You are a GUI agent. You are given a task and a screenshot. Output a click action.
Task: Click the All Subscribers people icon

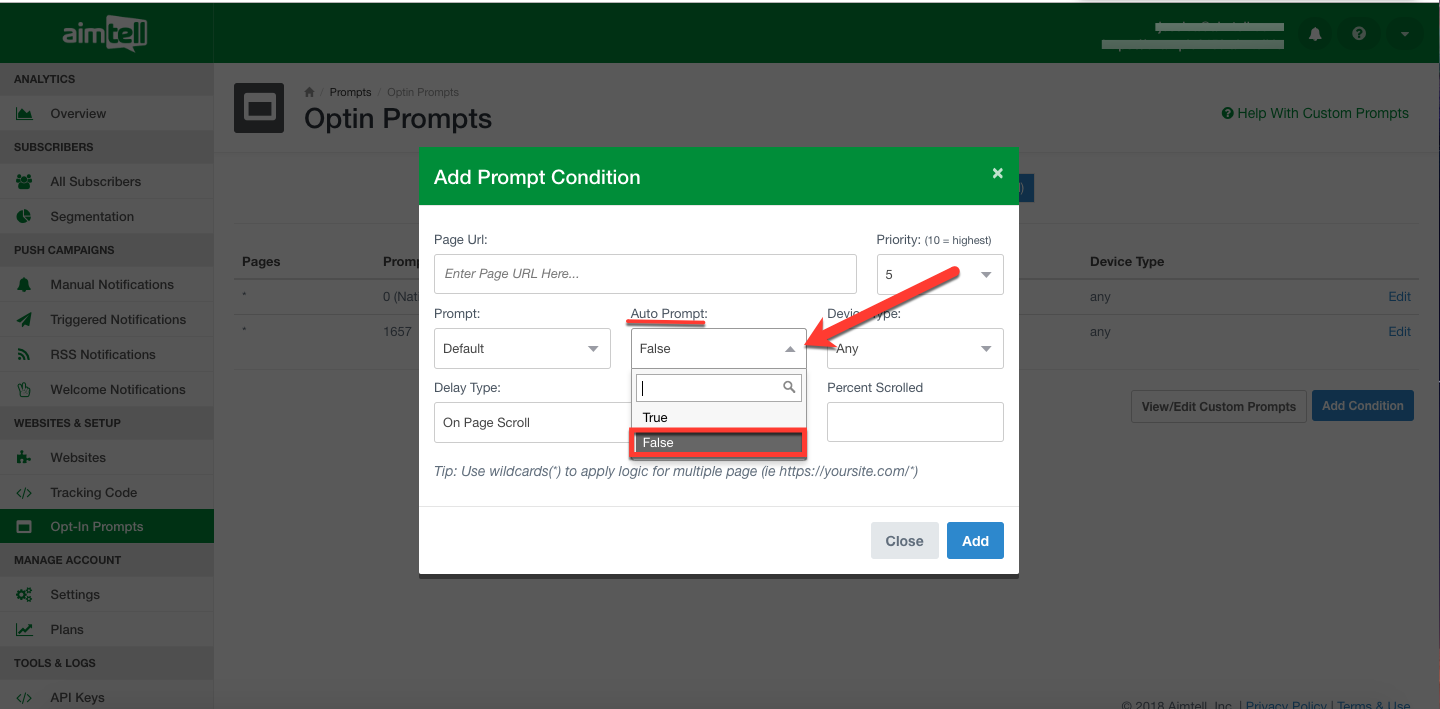pyautogui.click(x=24, y=182)
